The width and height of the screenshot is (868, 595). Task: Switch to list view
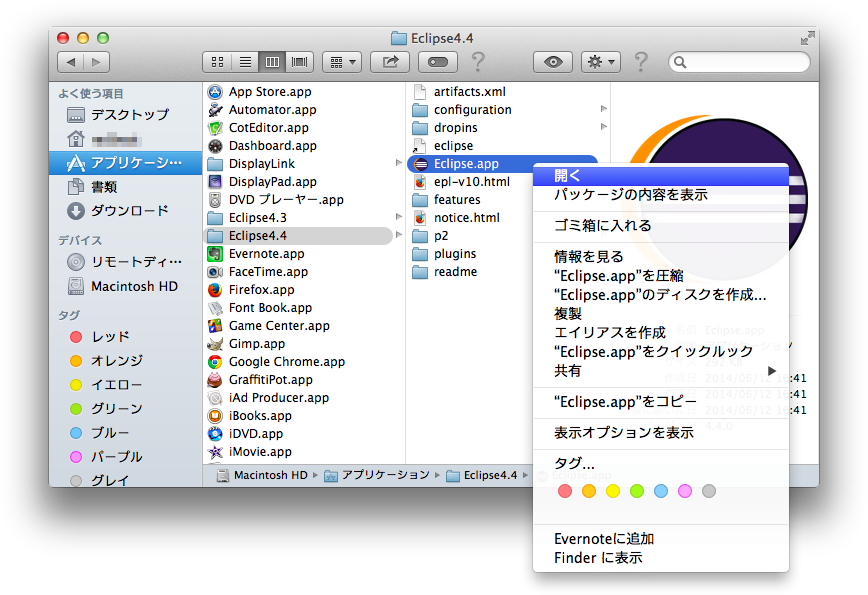coord(245,62)
